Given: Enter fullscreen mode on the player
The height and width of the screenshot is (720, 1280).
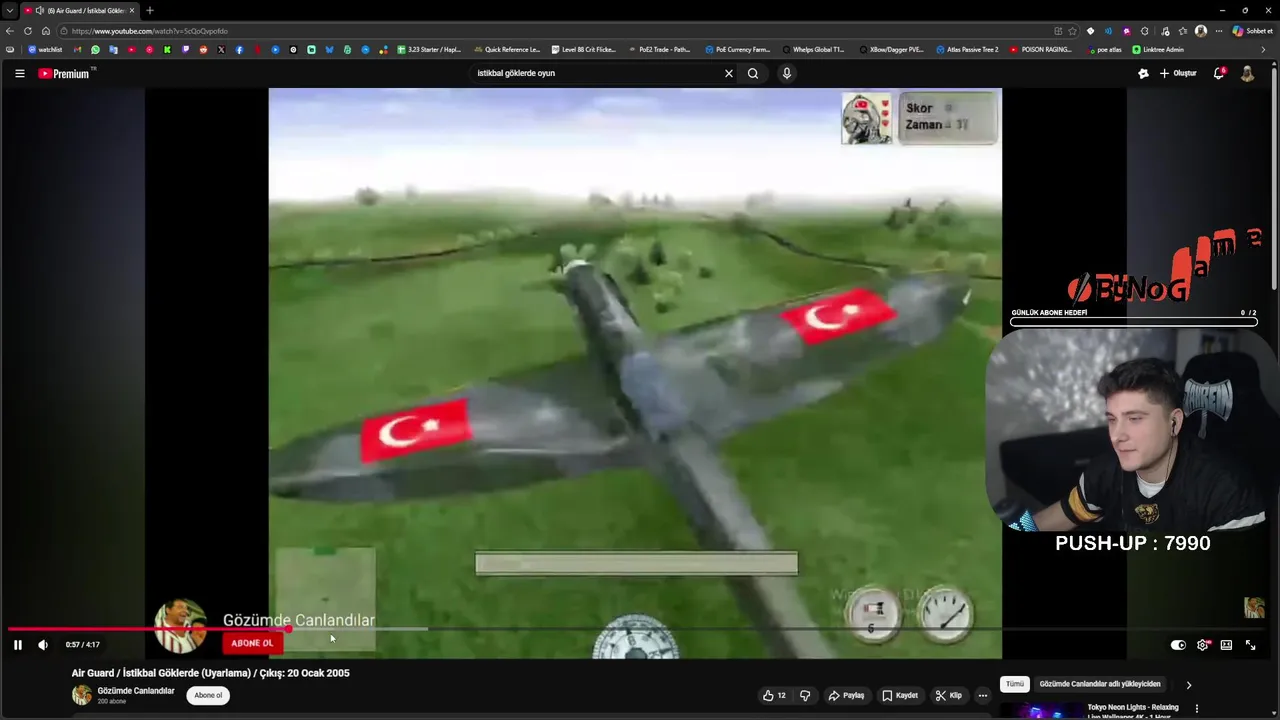Looking at the screenshot, I should [x=1250, y=645].
